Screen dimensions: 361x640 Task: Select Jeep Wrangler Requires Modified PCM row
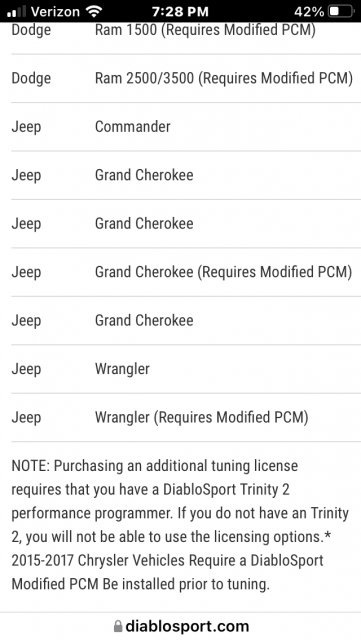[186, 418]
